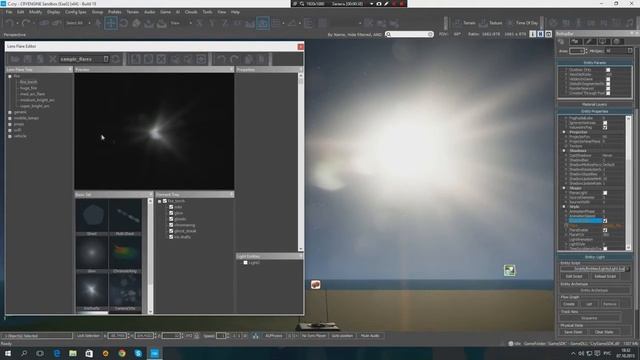The height and width of the screenshot is (360, 640).
Task: Click the Basic Set panel vertical scrollbar
Action: point(150,256)
